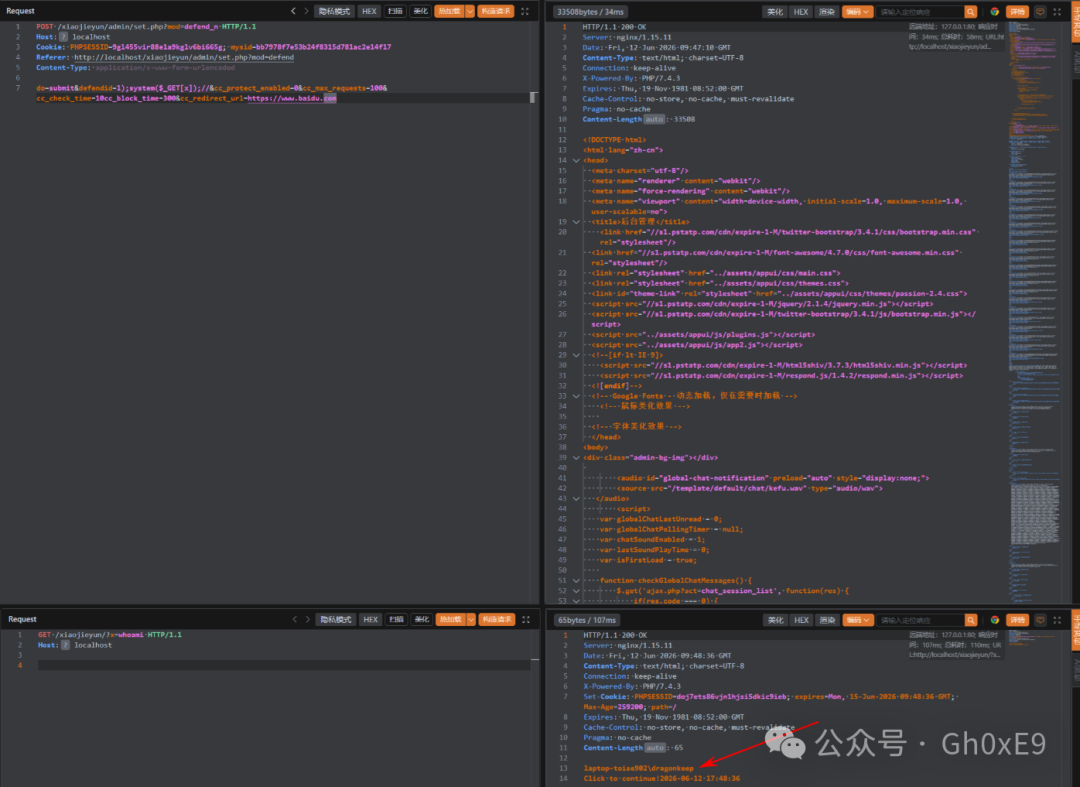1080x787 pixels.
Task: Click 详情 details in 33508bytes response panel
Action: click(x=1017, y=12)
